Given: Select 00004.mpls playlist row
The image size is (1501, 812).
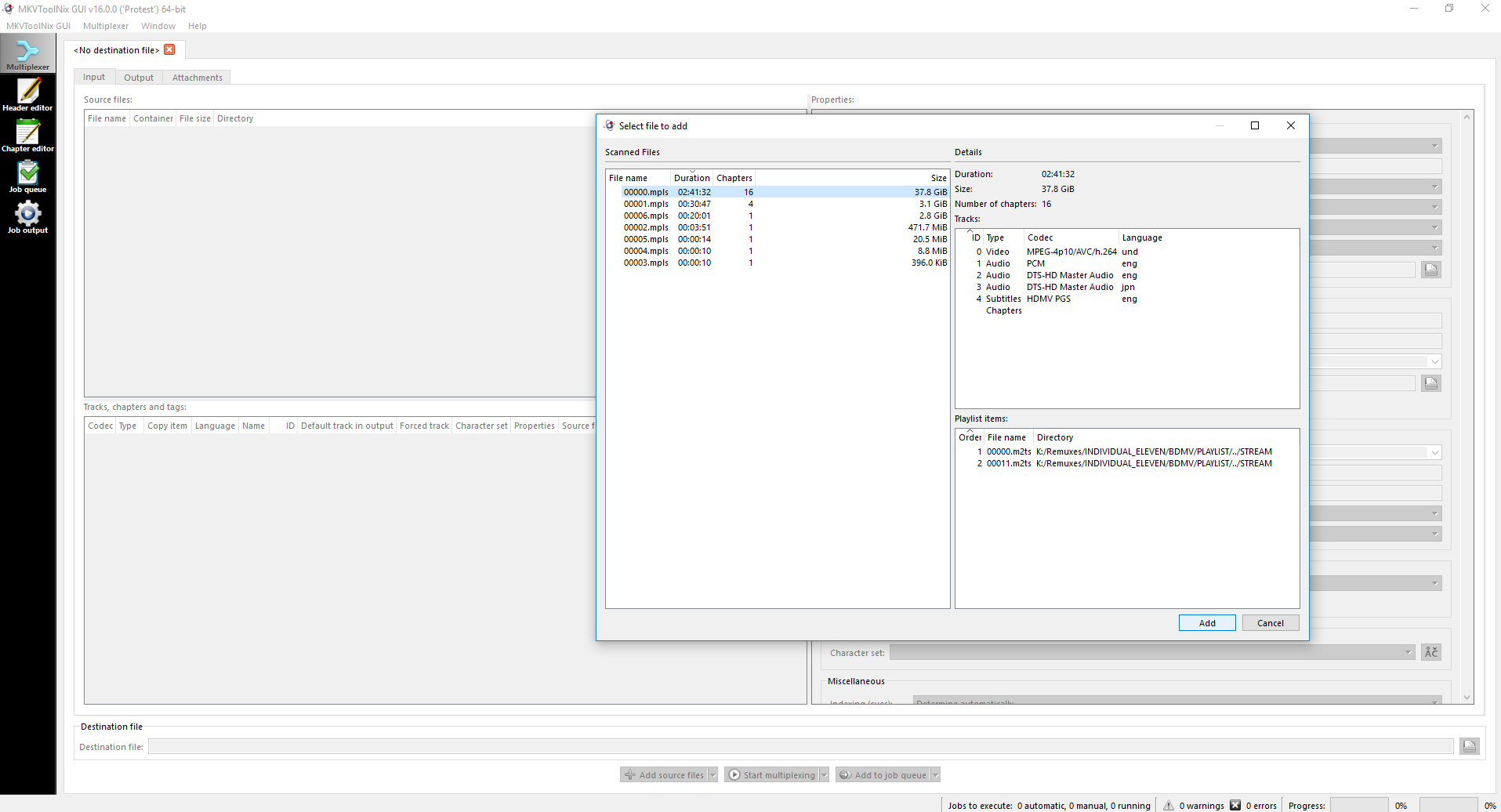Looking at the screenshot, I should click(778, 251).
